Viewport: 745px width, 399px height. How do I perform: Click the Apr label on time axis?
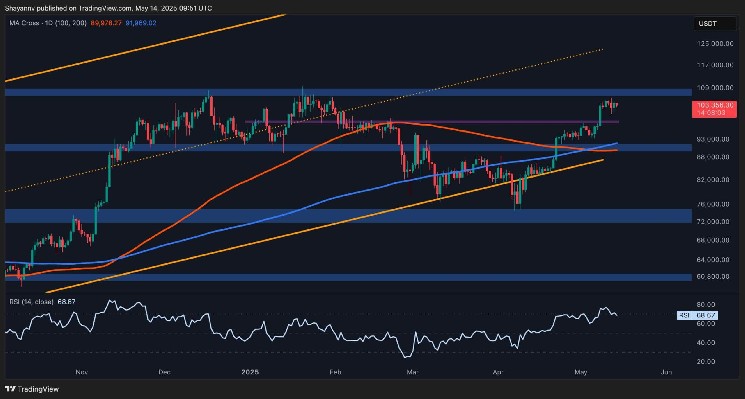click(497, 372)
